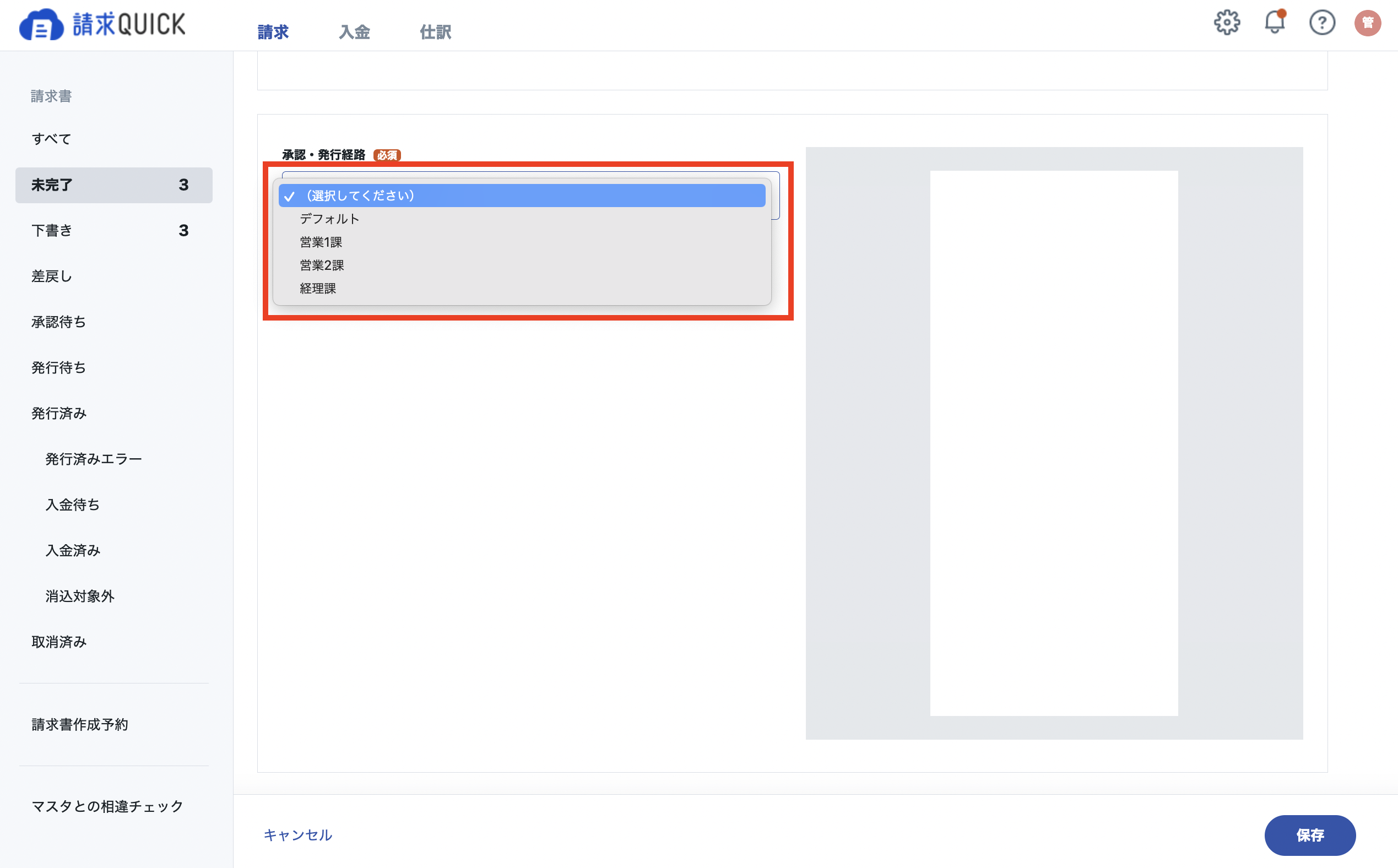1398x868 pixels.
Task: Click the 保存 button
Action: tap(1309, 835)
